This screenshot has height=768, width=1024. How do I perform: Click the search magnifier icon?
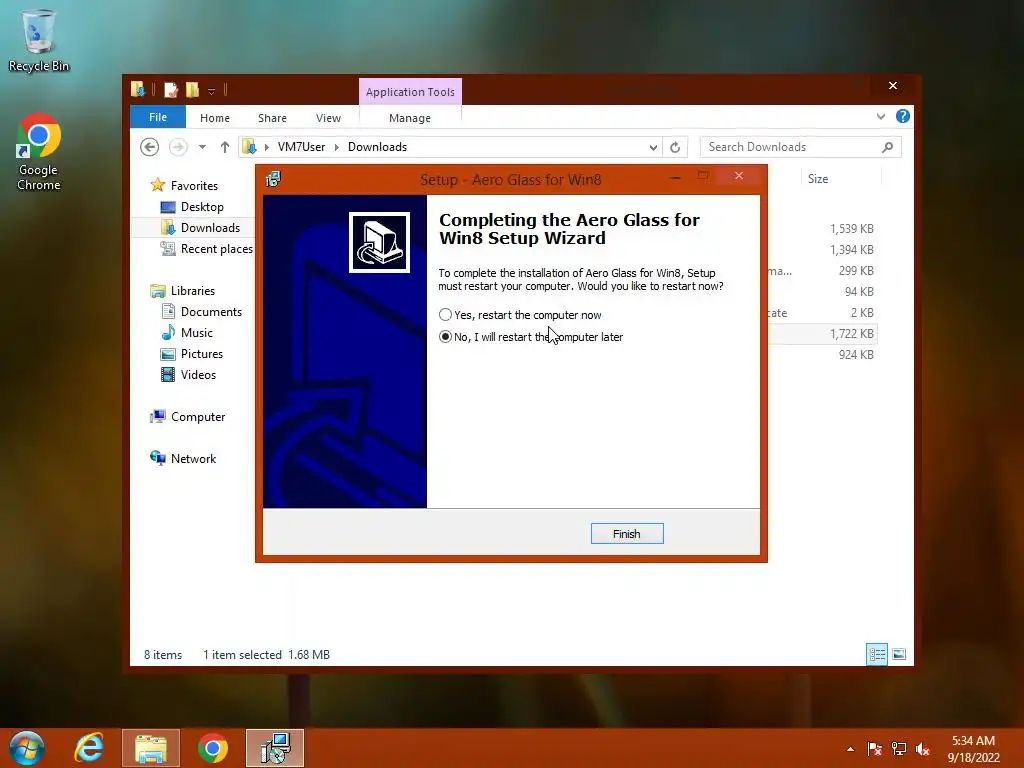888,147
